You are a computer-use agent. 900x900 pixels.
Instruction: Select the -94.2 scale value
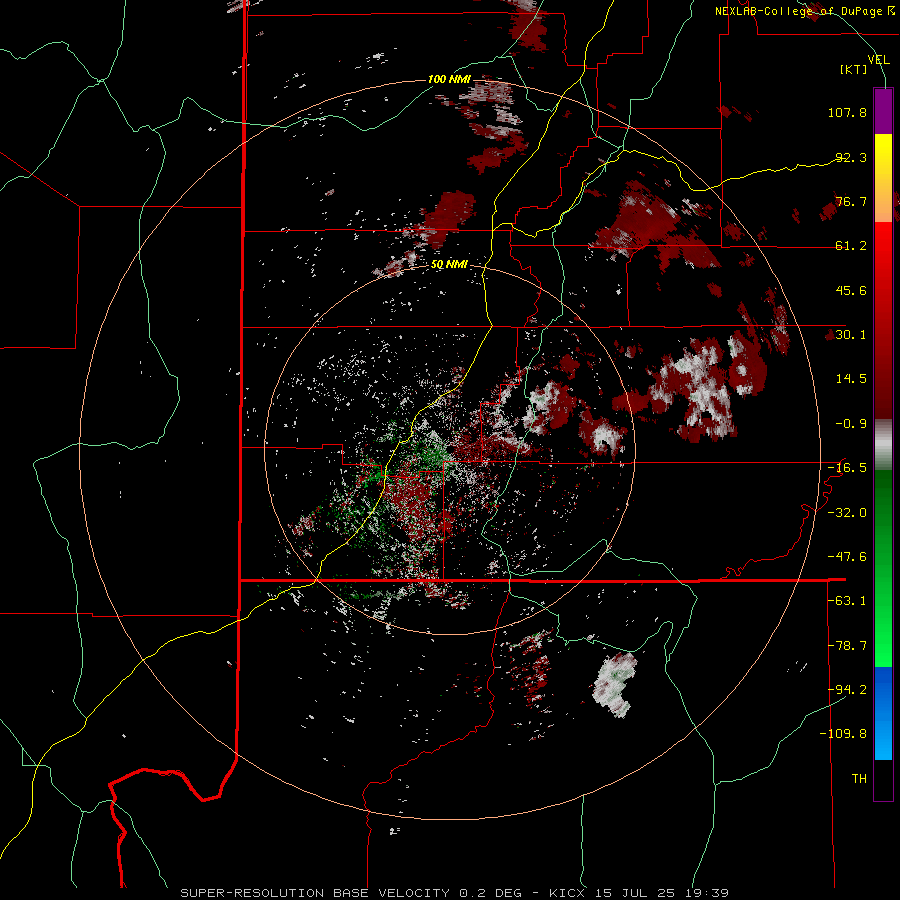tap(847, 689)
